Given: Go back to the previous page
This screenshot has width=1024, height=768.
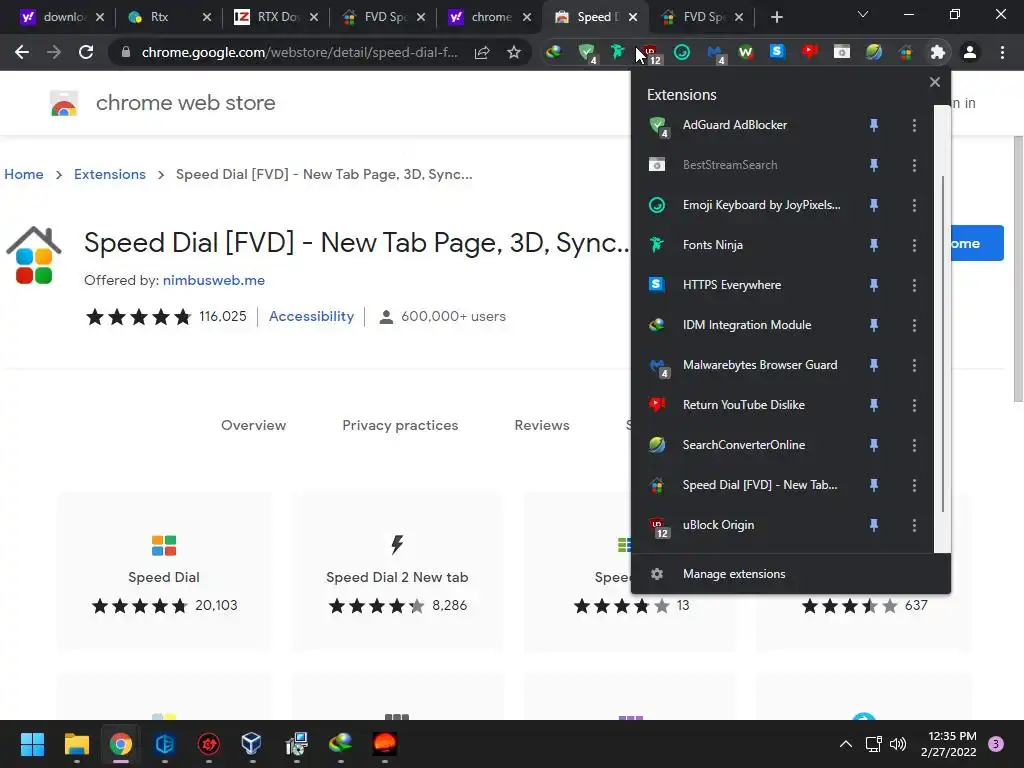Looking at the screenshot, I should click(22, 52).
